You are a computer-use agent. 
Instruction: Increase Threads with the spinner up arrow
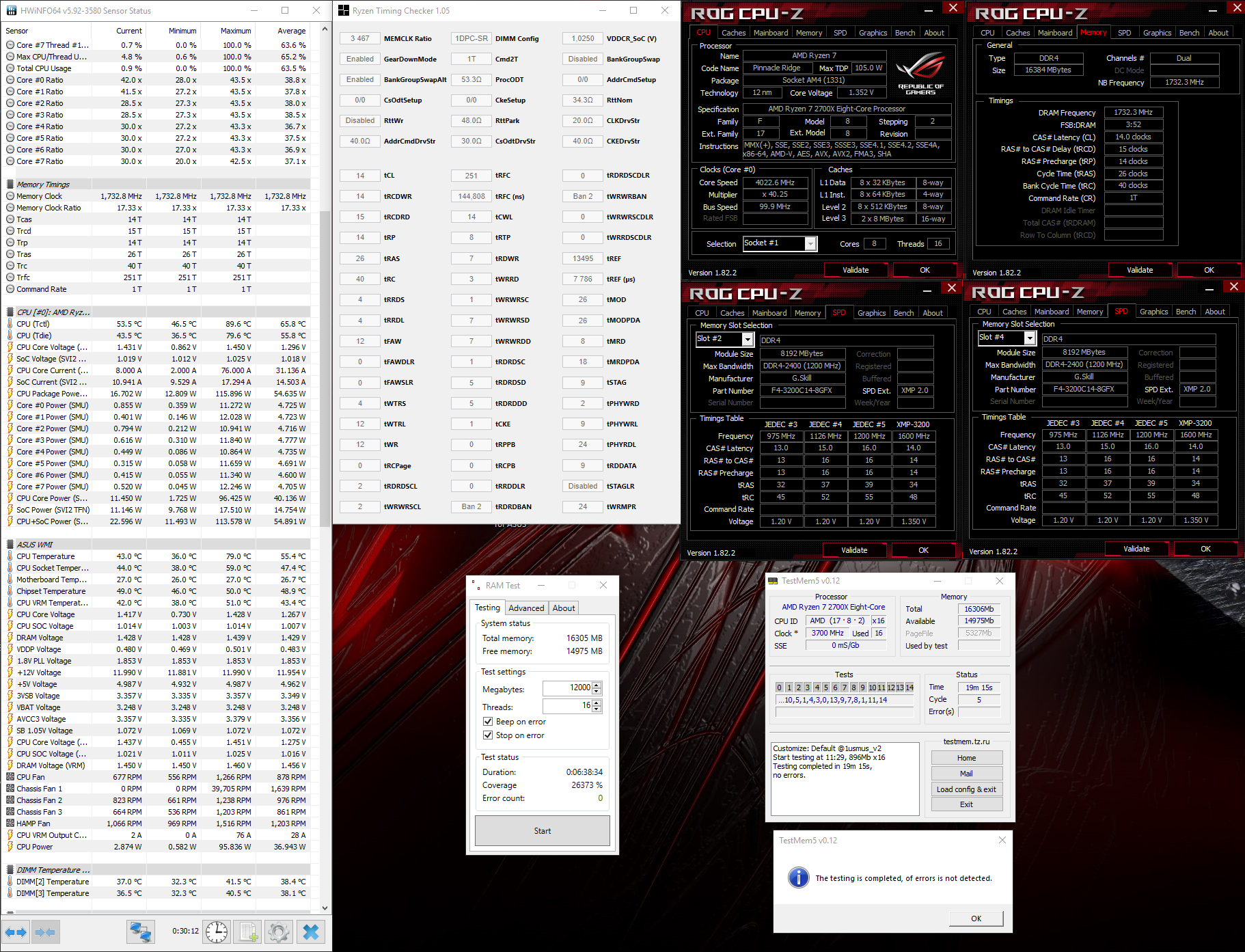(x=597, y=703)
